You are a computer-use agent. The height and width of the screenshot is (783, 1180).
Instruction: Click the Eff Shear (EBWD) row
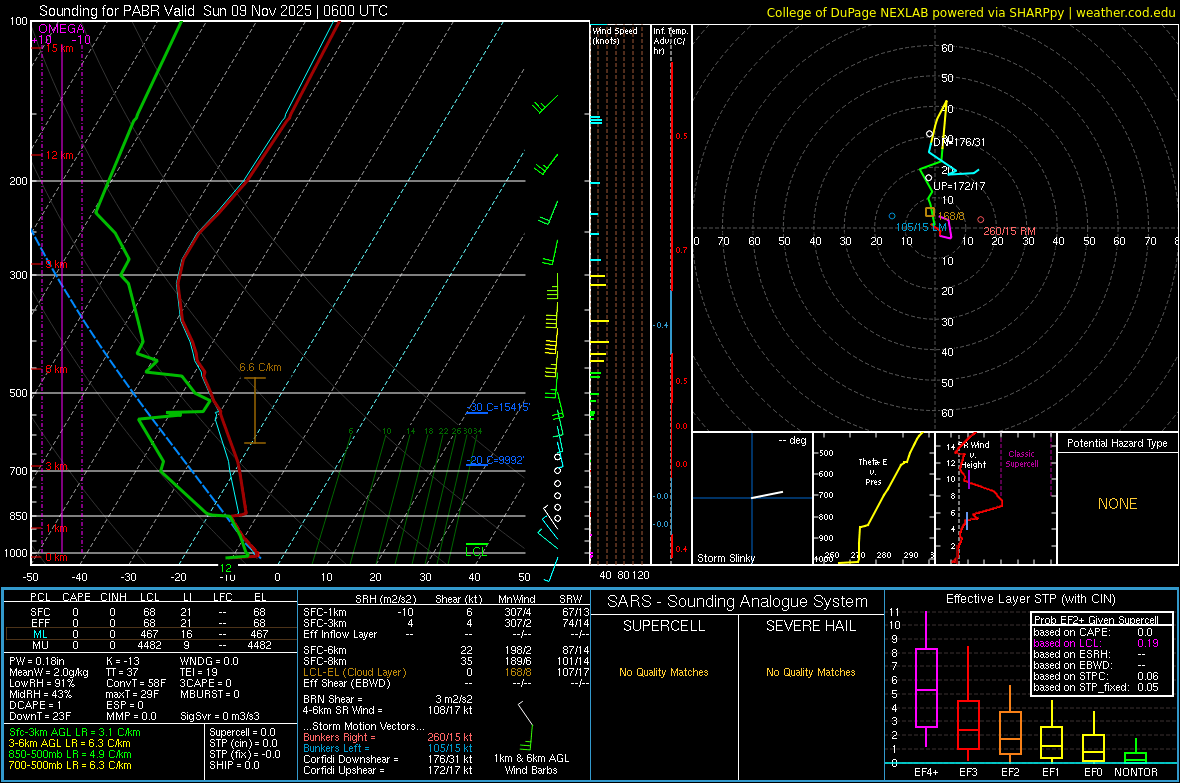point(445,684)
